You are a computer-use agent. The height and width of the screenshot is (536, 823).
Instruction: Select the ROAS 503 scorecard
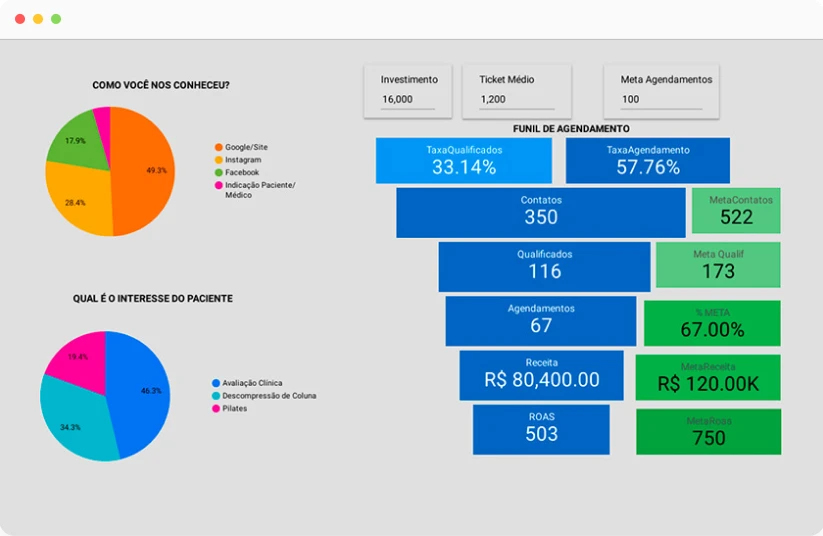[x=540, y=428]
